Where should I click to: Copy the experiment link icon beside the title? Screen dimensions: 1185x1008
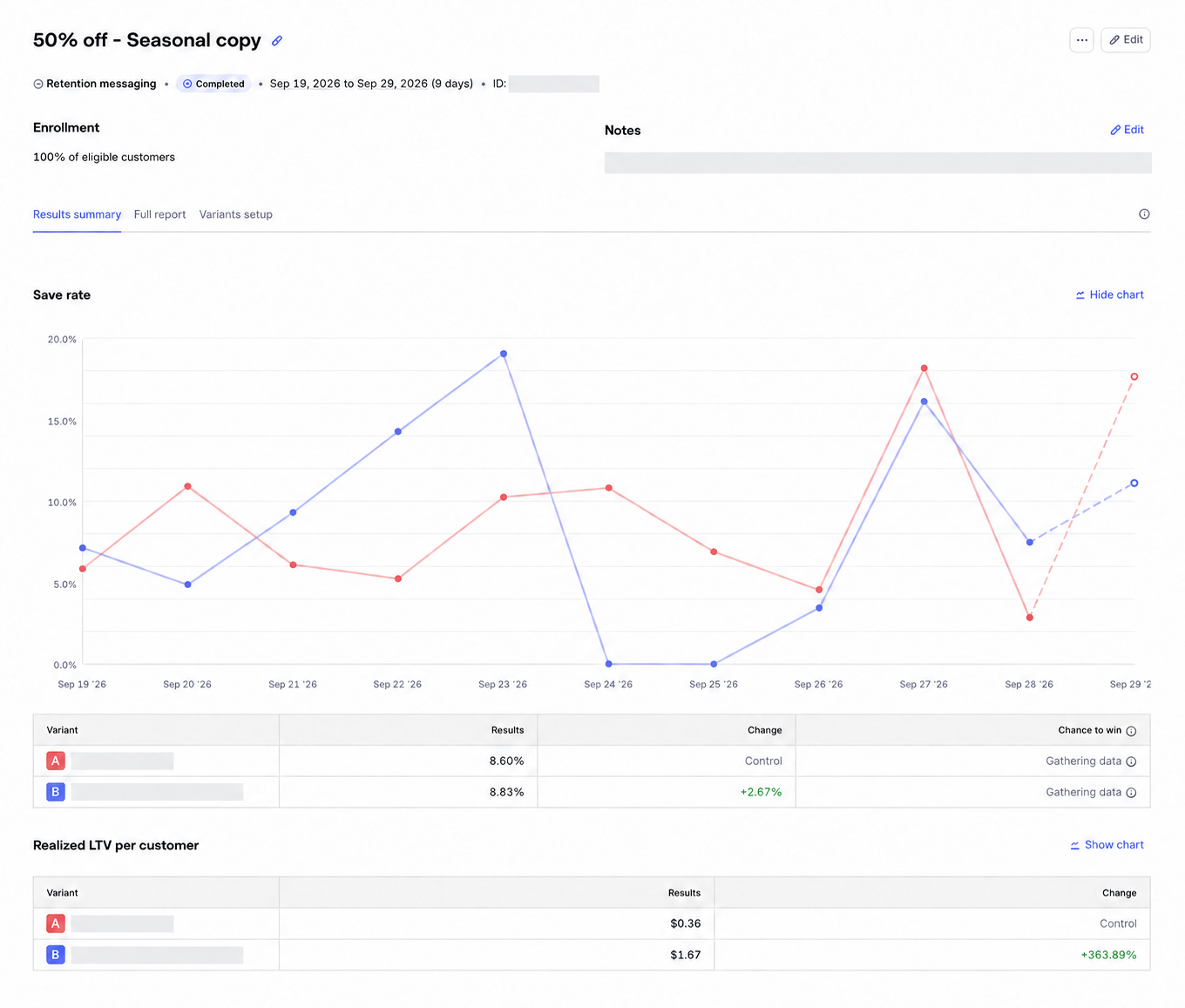point(277,41)
